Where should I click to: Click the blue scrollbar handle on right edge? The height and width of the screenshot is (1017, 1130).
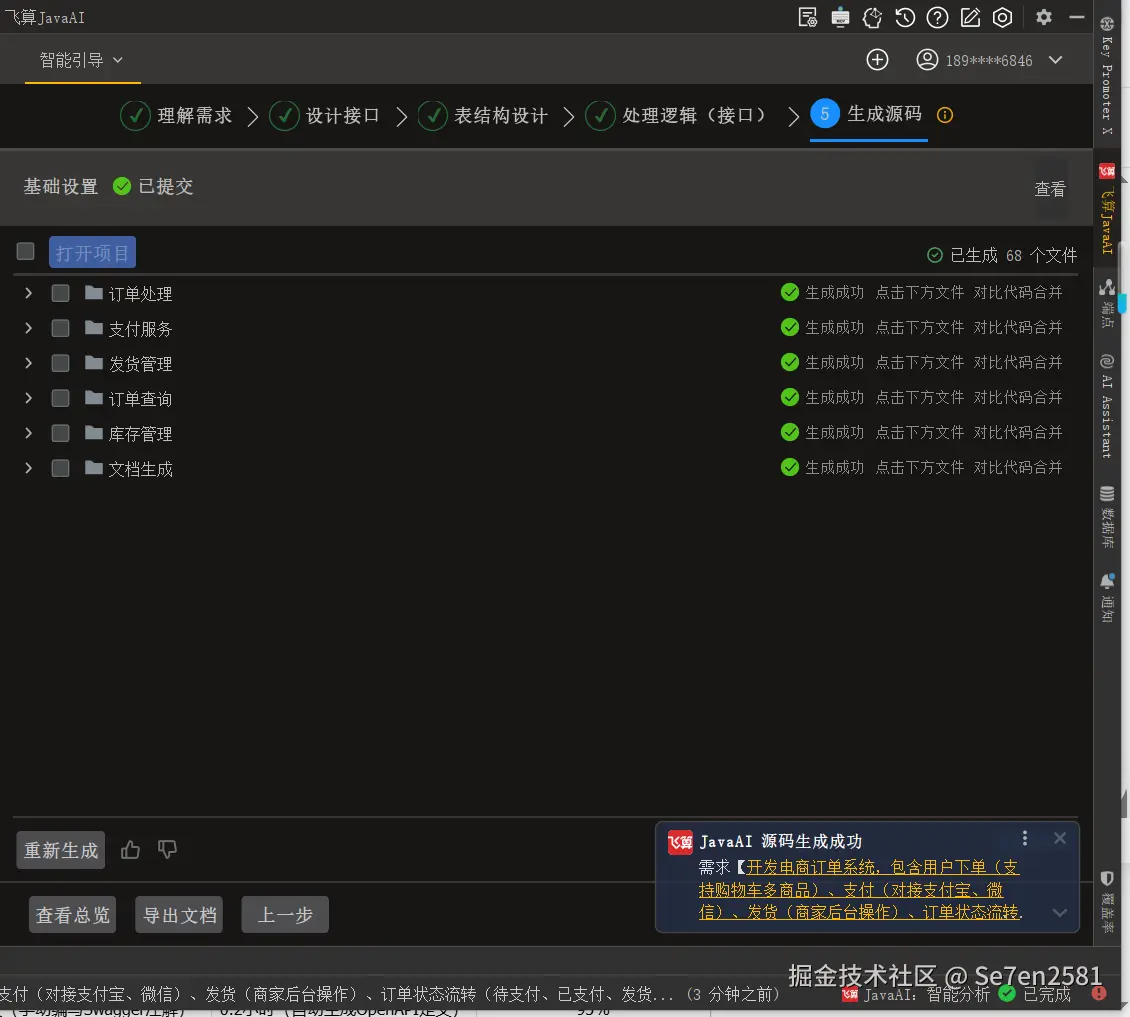pos(1122,303)
